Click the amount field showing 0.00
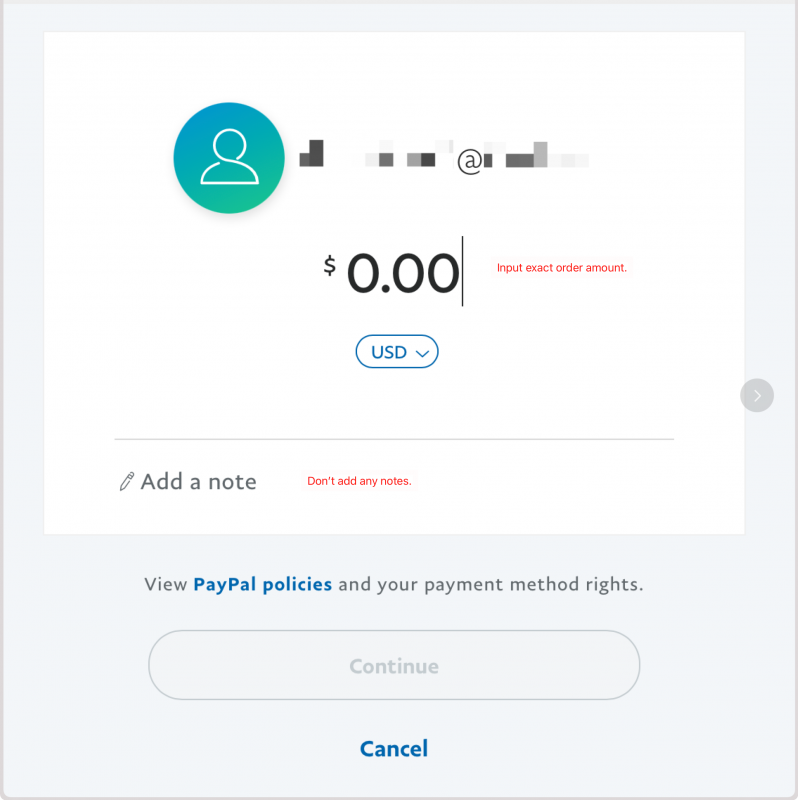 click(404, 272)
